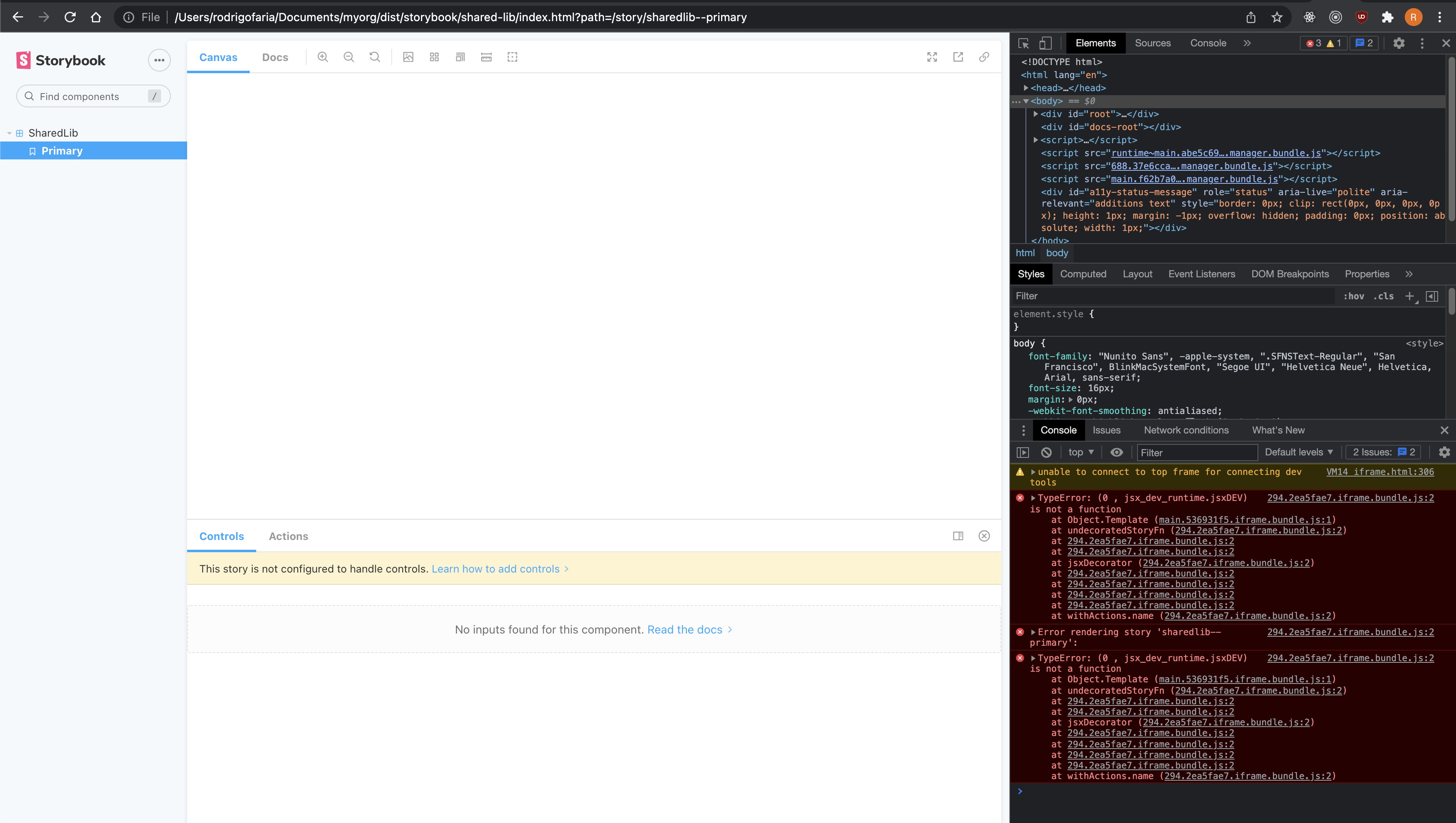Open the browser share icon
The image size is (1456, 823).
tap(1251, 17)
